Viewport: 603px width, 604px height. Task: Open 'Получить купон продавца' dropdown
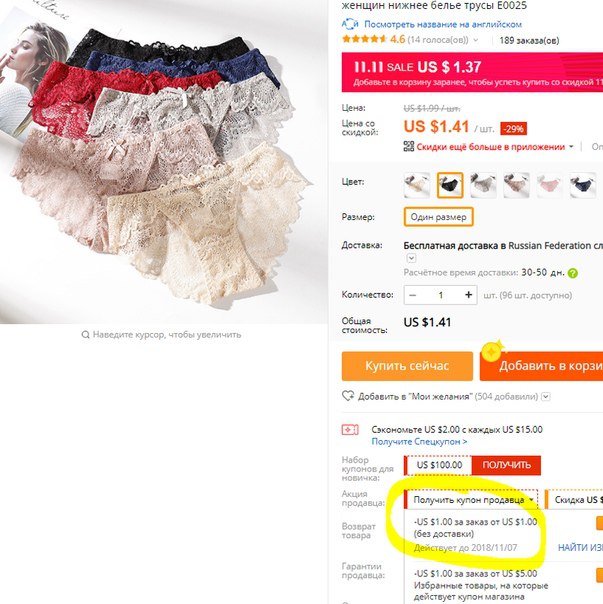pyautogui.click(x=471, y=500)
